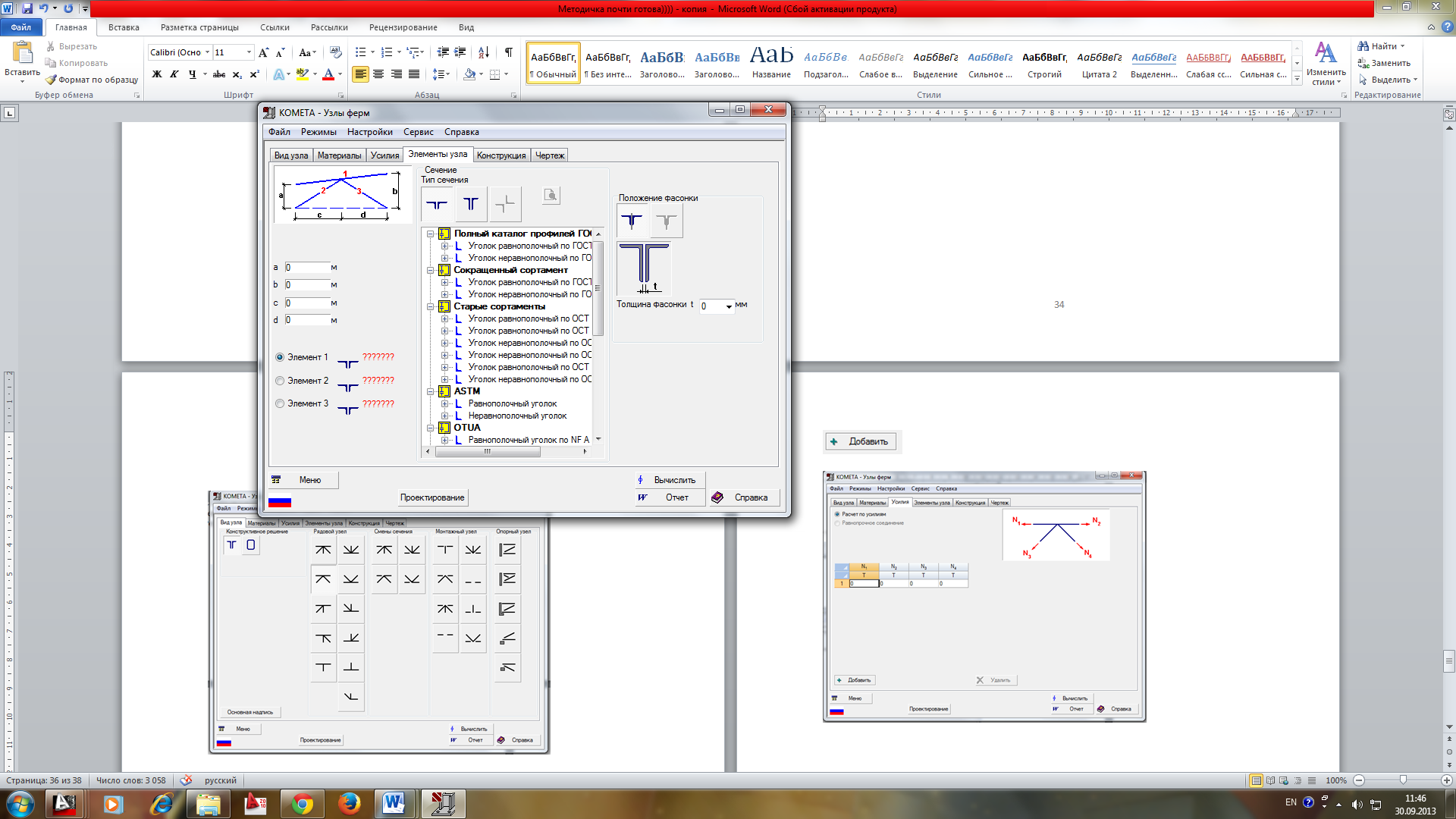Select the cross-shaped section type icon
The image size is (1456, 819).
click(x=505, y=204)
